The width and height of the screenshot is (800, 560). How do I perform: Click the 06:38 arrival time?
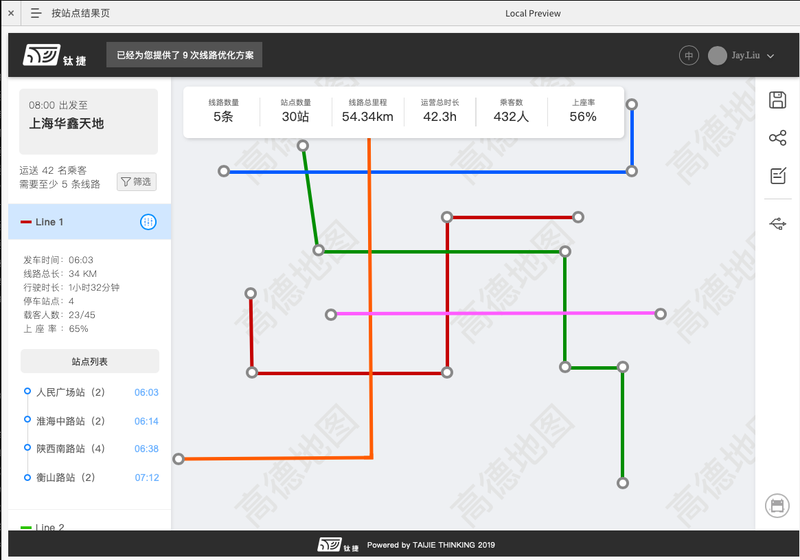(x=146, y=449)
